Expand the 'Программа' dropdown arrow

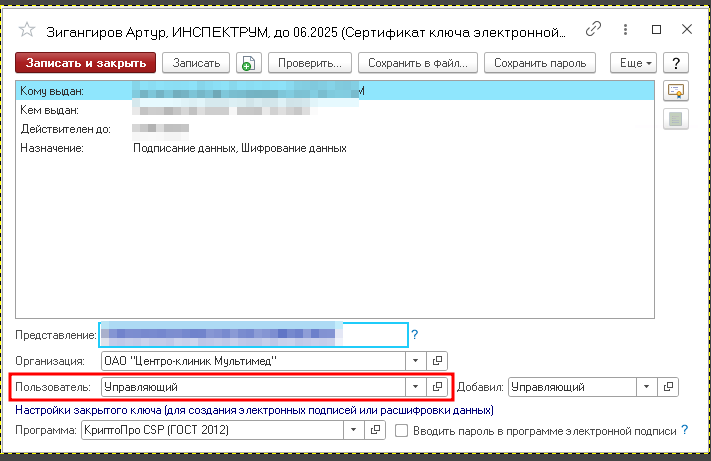coord(354,430)
